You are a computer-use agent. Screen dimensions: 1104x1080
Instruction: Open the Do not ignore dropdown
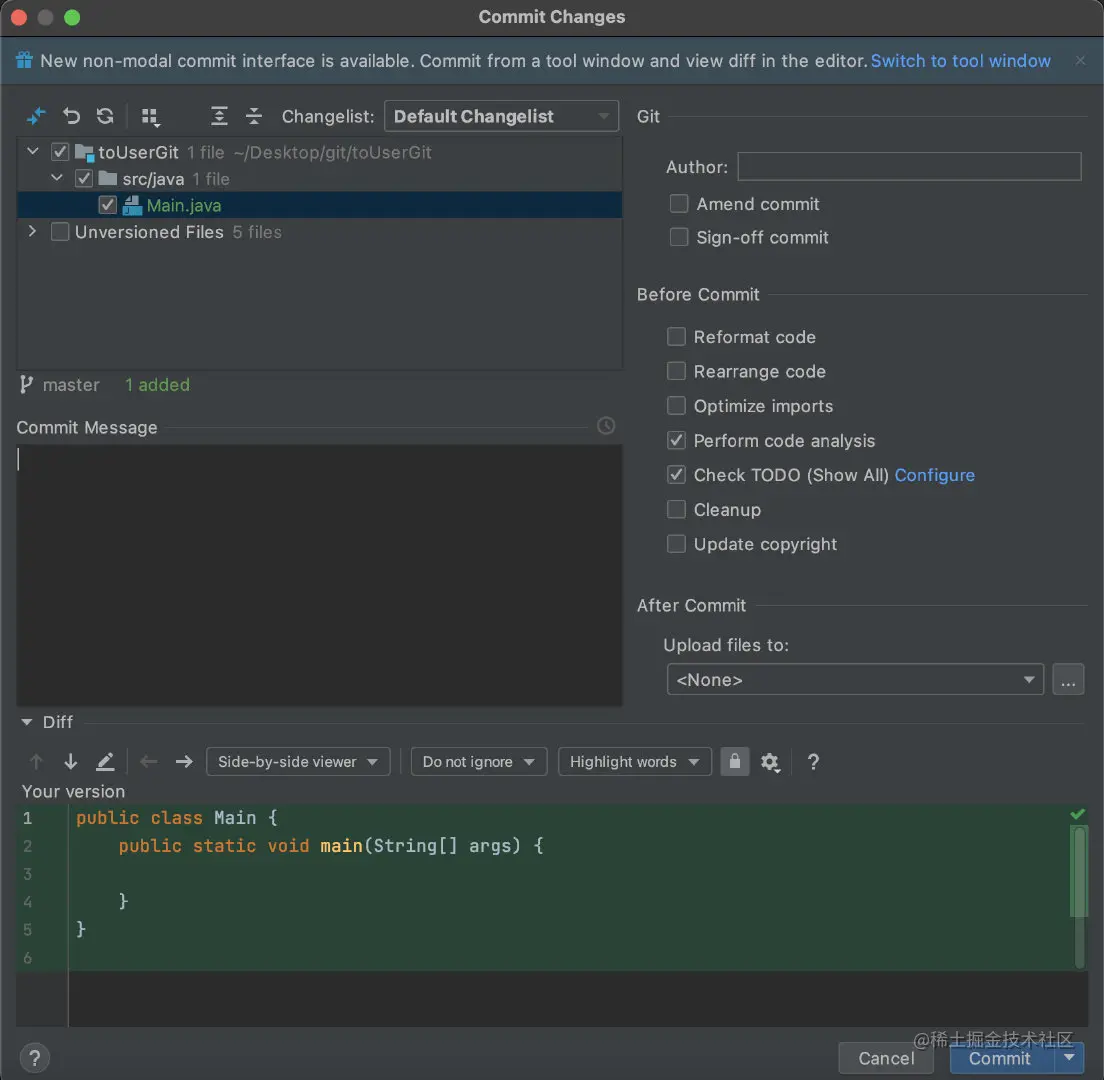479,762
